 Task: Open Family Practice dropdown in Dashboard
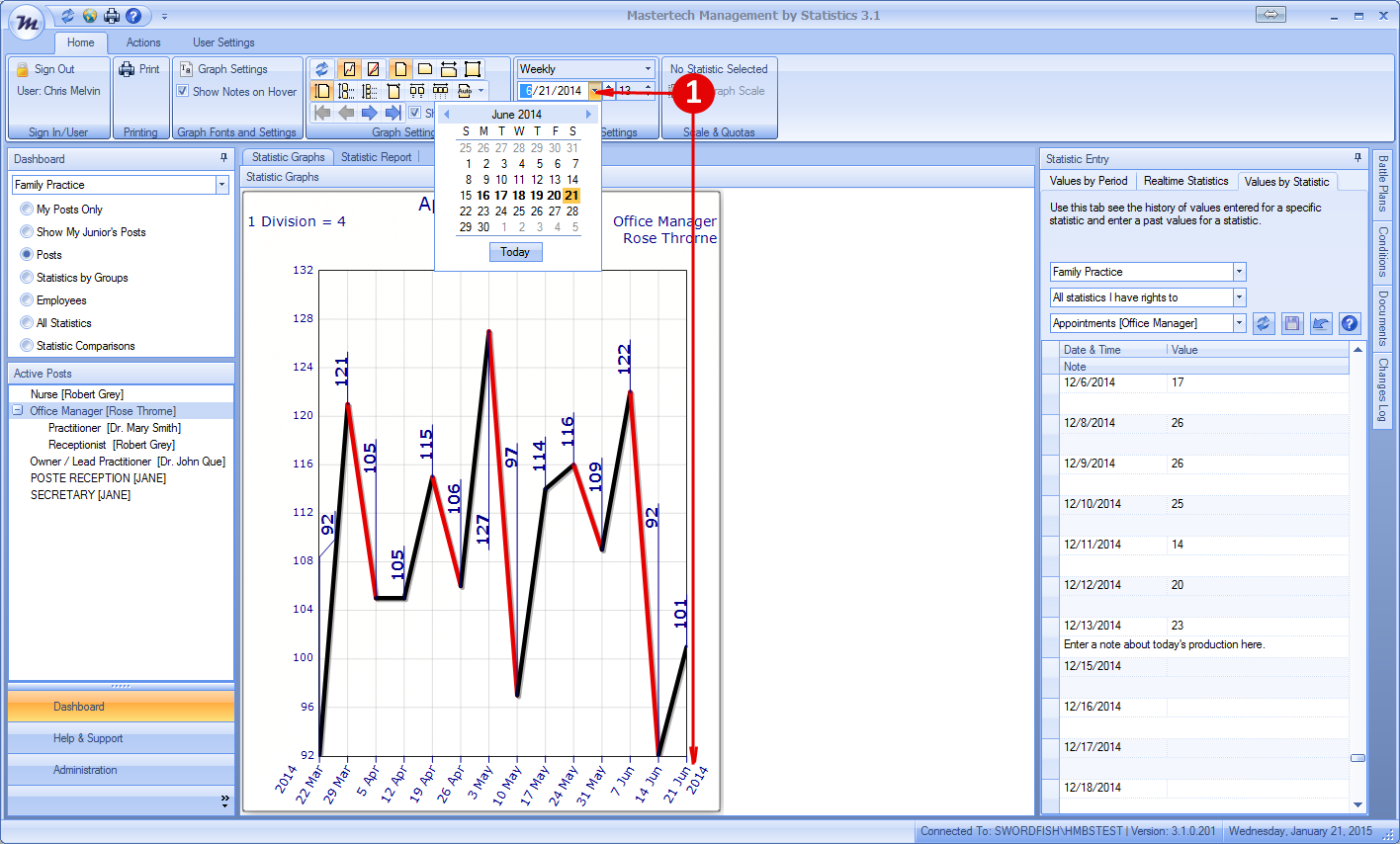pyautogui.click(x=221, y=185)
